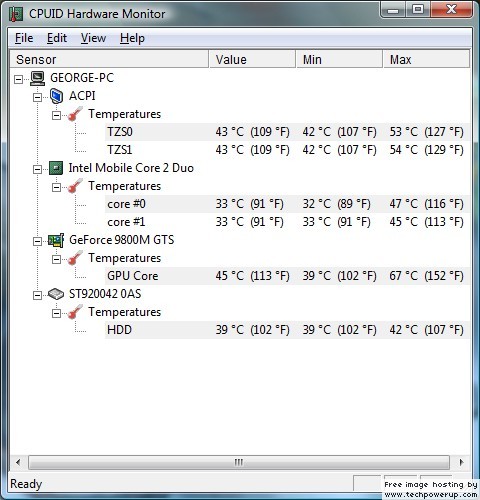Collapse Temperatures under Intel Mobile Core 2 Duo
The width and height of the screenshot is (480, 500).
[x=56, y=187]
